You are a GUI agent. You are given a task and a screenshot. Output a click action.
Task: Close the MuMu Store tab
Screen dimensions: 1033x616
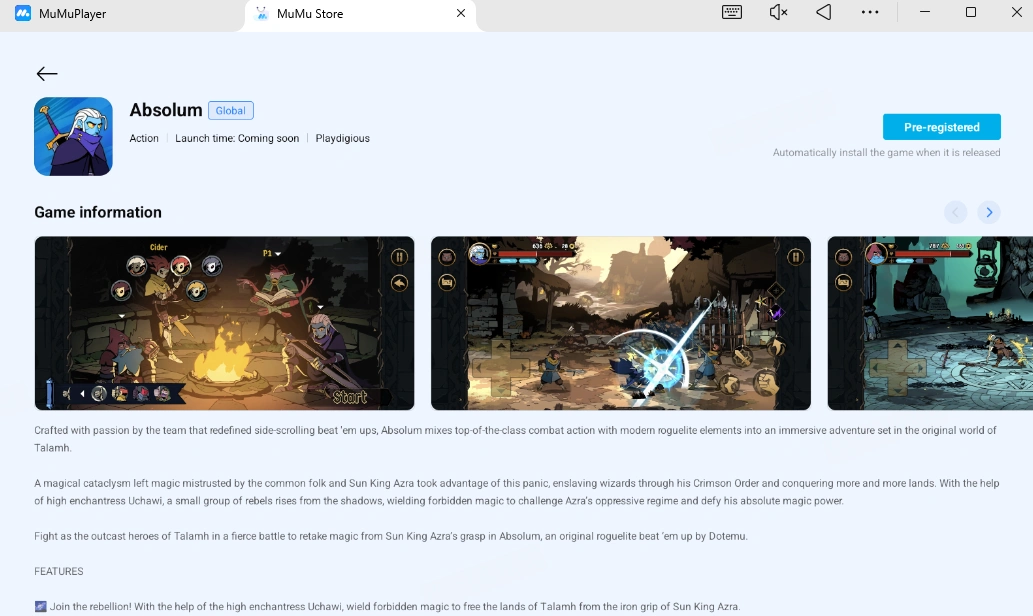pos(461,13)
